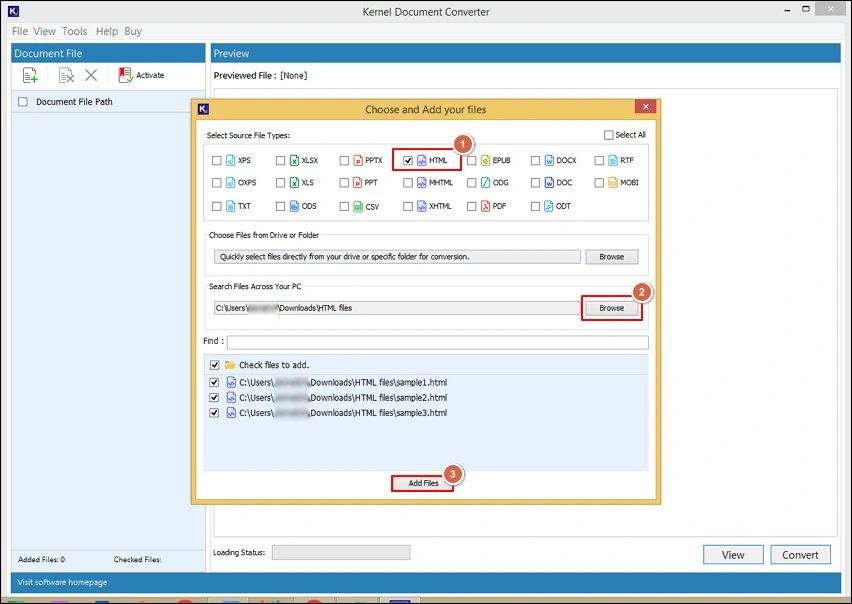This screenshot has width=852, height=604.
Task: Click the Find text field
Action: click(x=437, y=342)
